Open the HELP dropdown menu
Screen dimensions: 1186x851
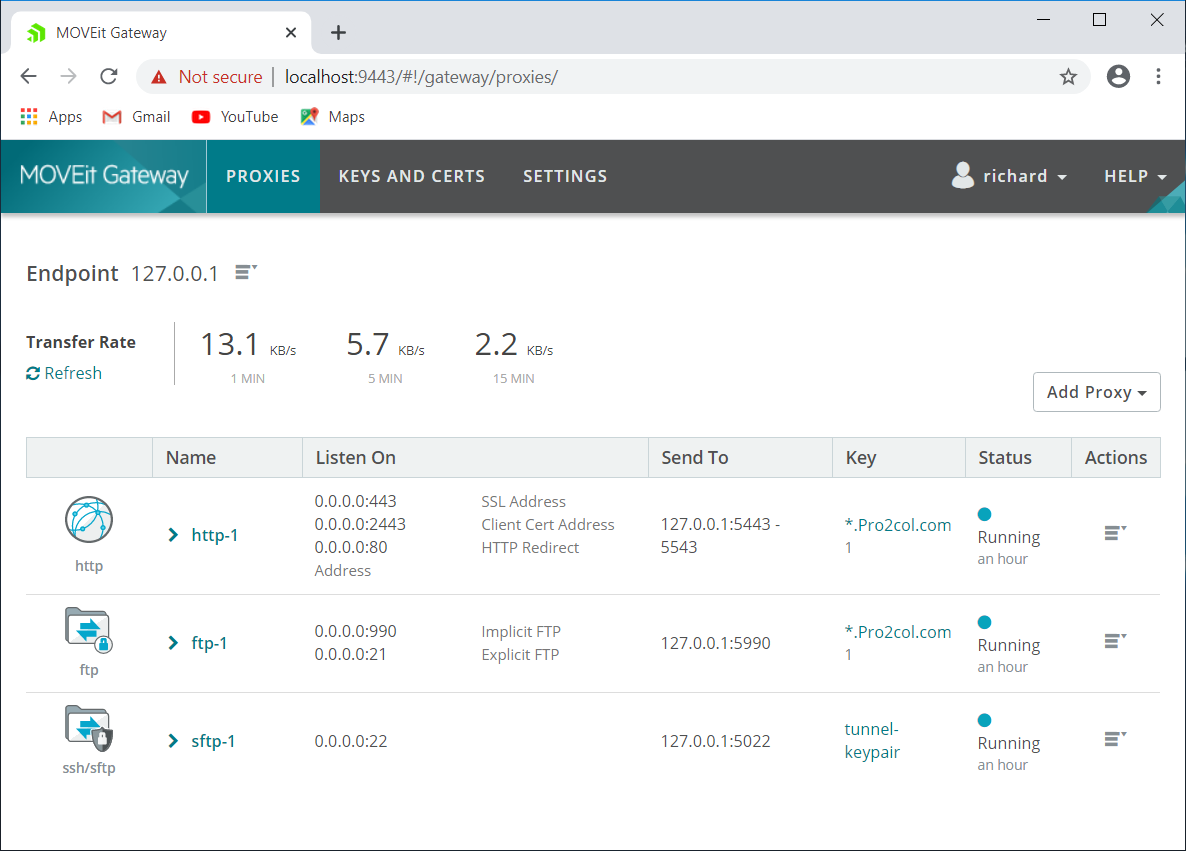(x=1135, y=176)
